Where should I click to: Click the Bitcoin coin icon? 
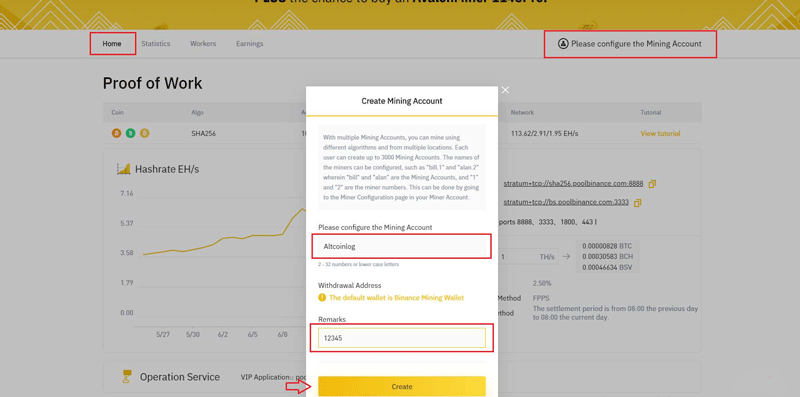pyautogui.click(x=116, y=133)
